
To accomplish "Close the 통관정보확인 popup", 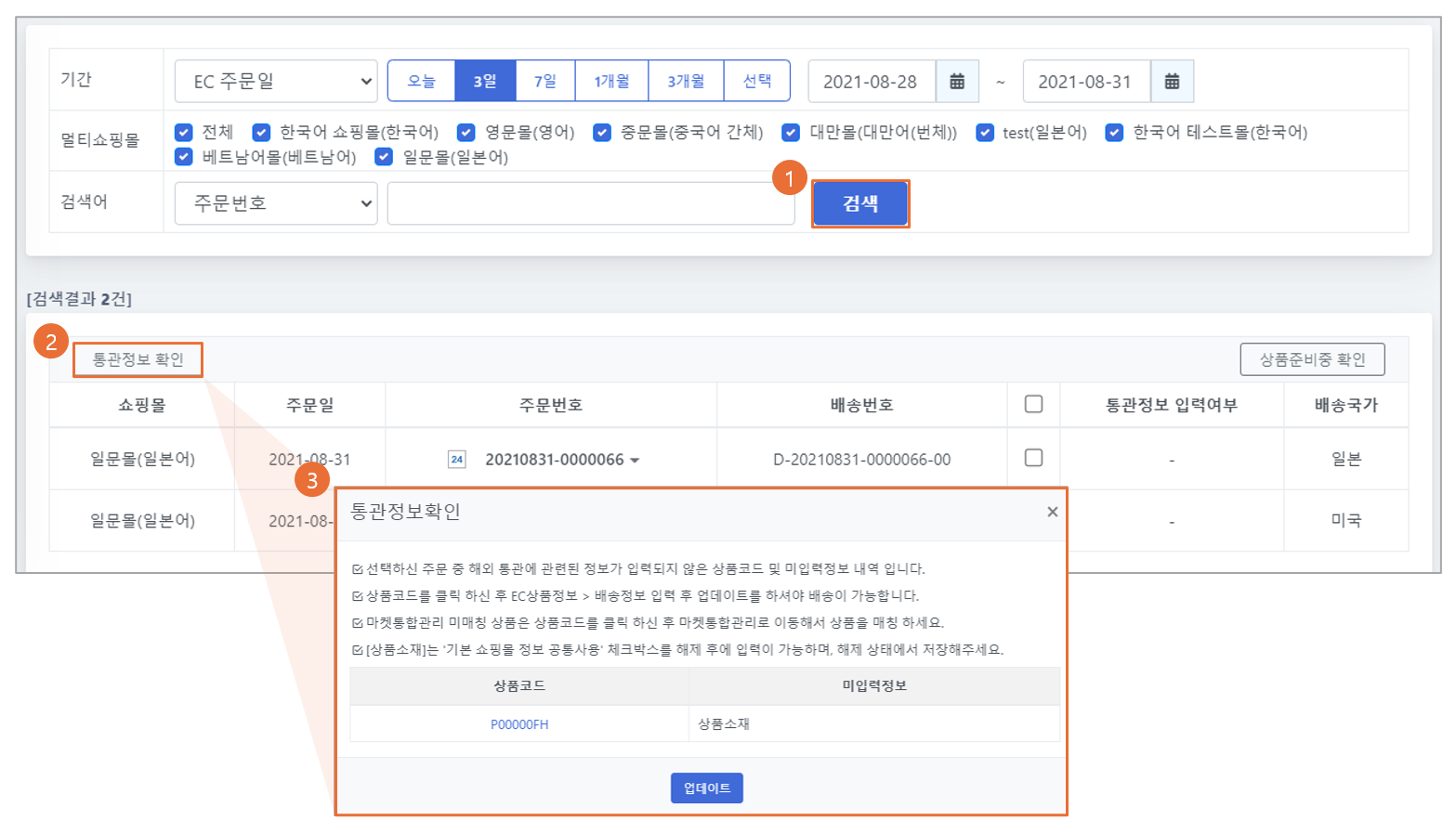I will [1052, 512].
